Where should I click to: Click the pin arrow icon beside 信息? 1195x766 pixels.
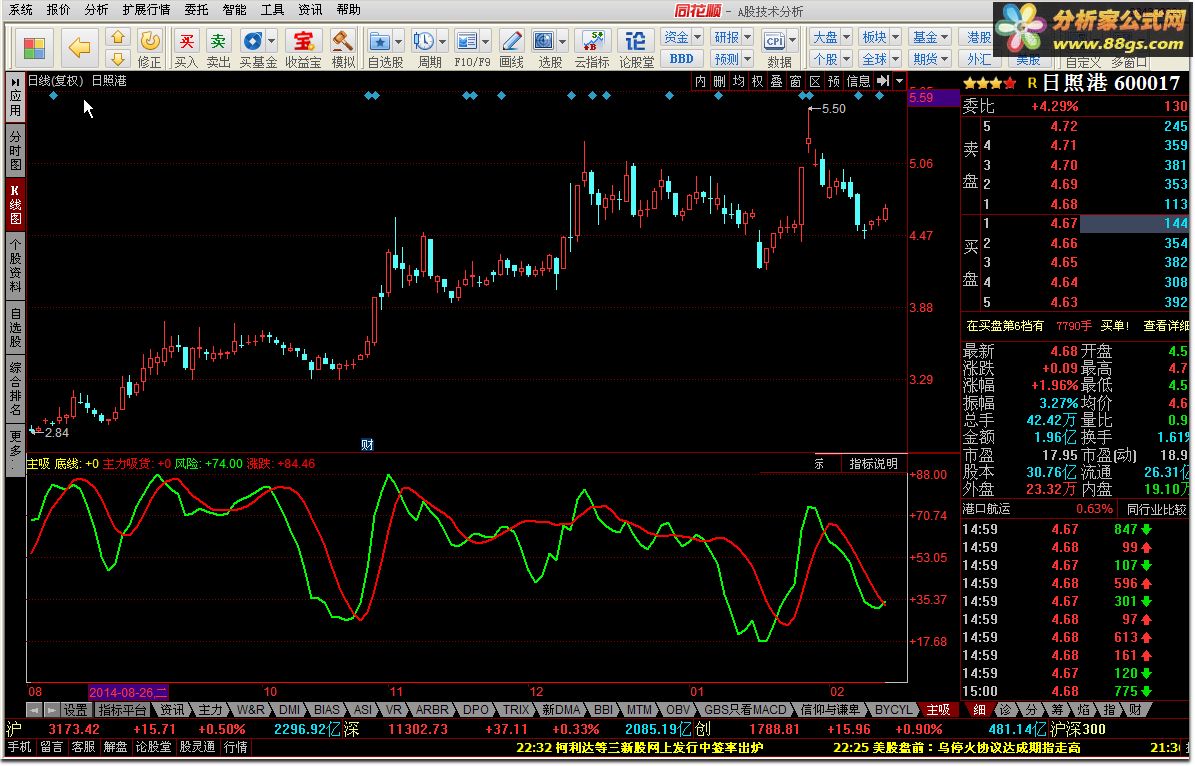coord(882,81)
